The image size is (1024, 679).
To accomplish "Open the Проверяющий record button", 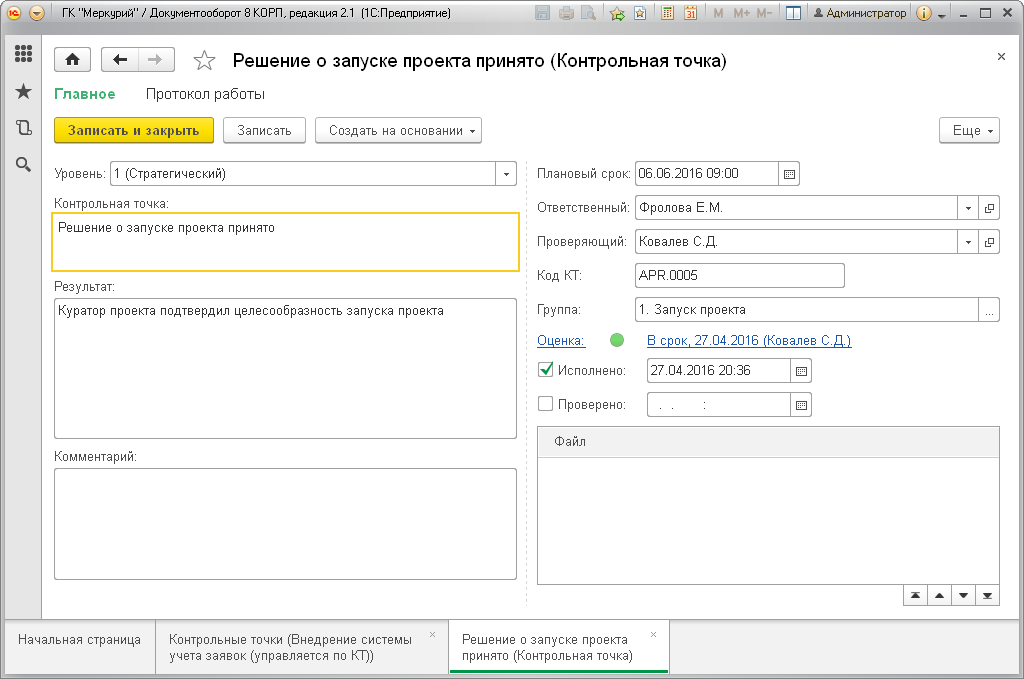I will coord(989,242).
